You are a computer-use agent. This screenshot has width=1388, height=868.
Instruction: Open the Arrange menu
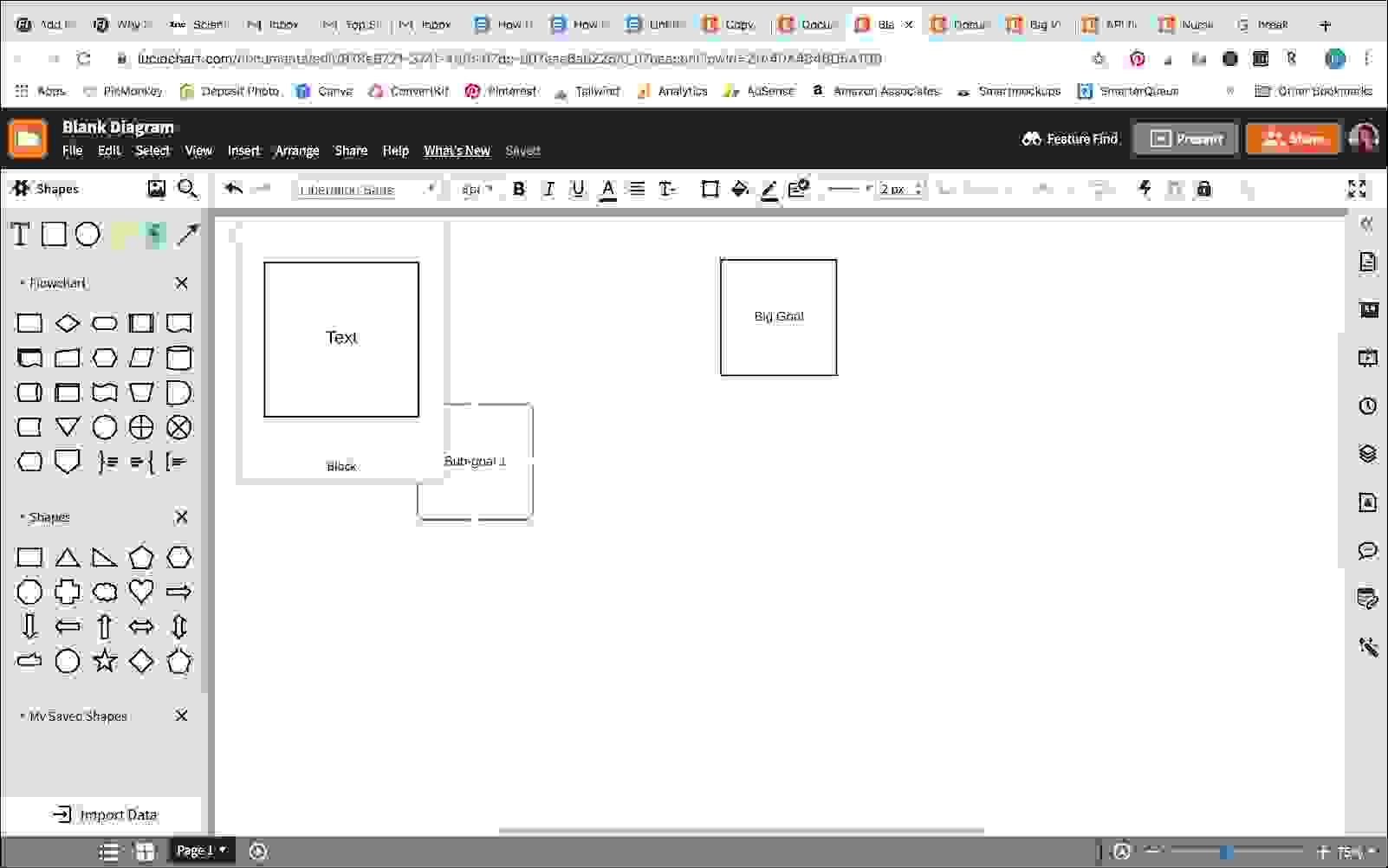(x=296, y=151)
